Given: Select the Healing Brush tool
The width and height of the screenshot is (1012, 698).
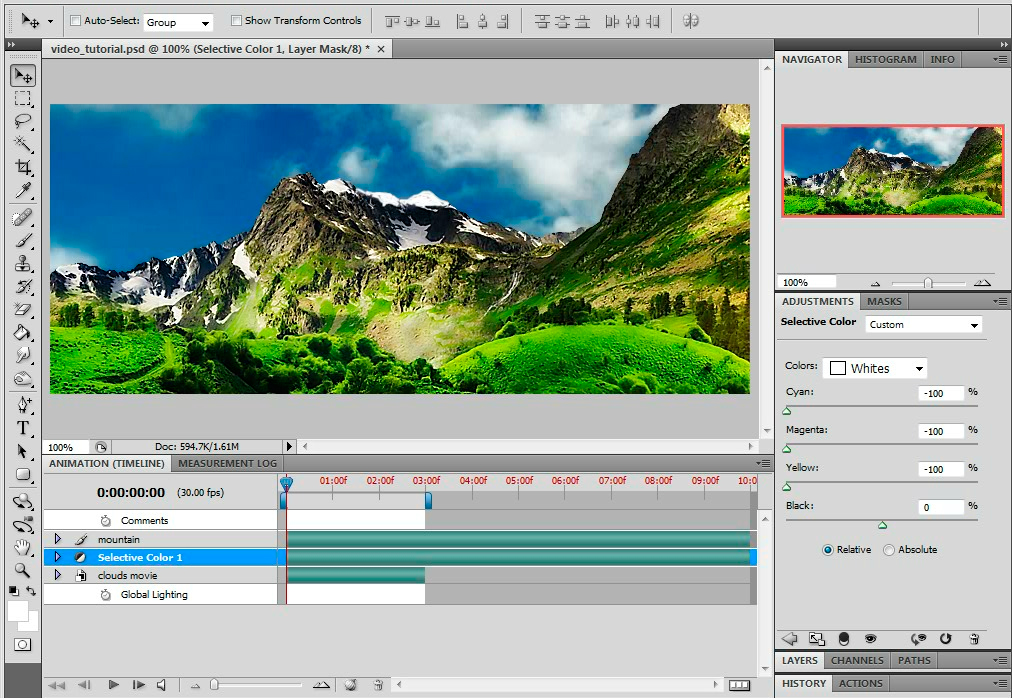Looking at the screenshot, I should (23, 218).
